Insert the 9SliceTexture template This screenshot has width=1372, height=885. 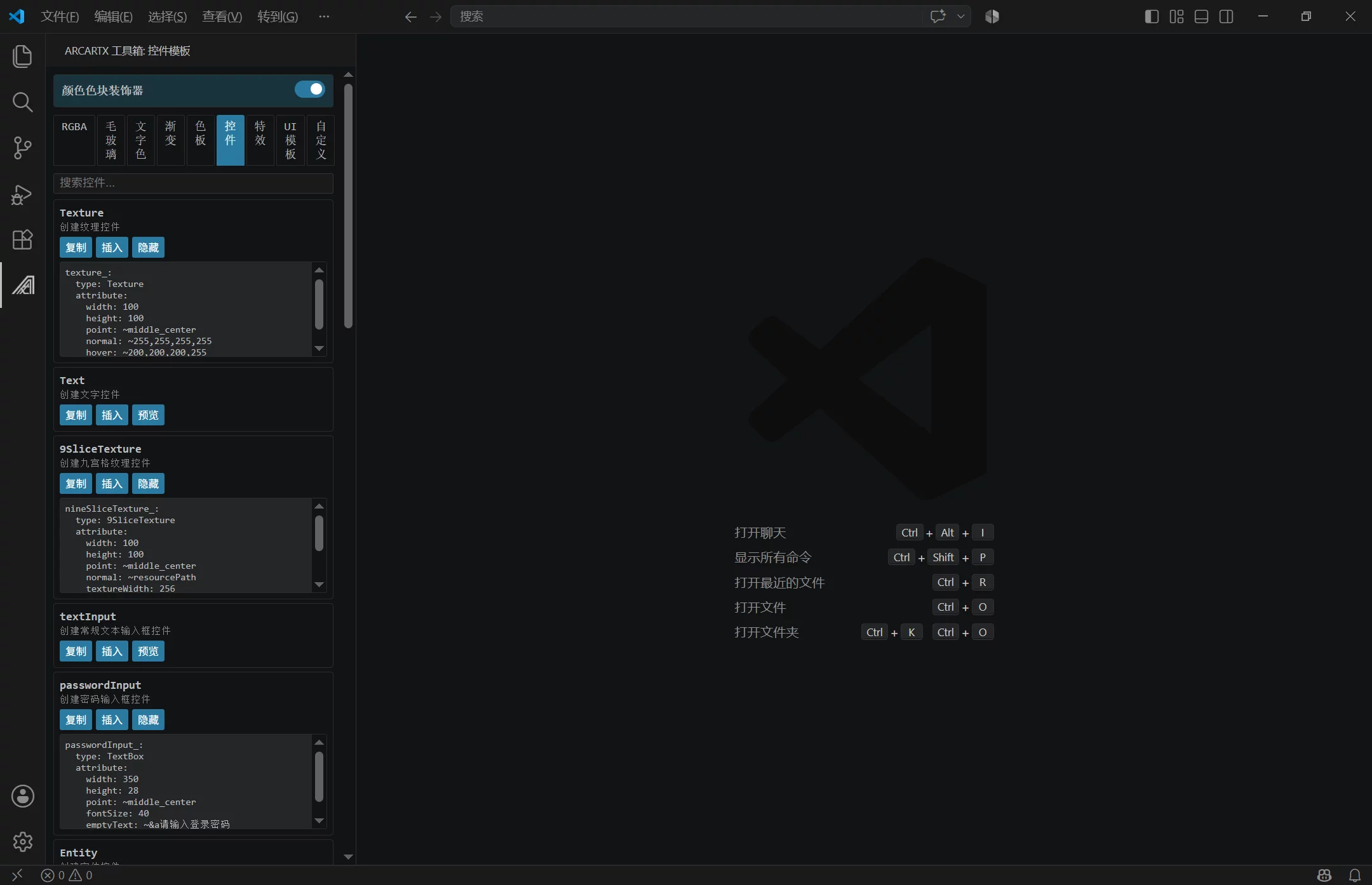click(x=112, y=484)
